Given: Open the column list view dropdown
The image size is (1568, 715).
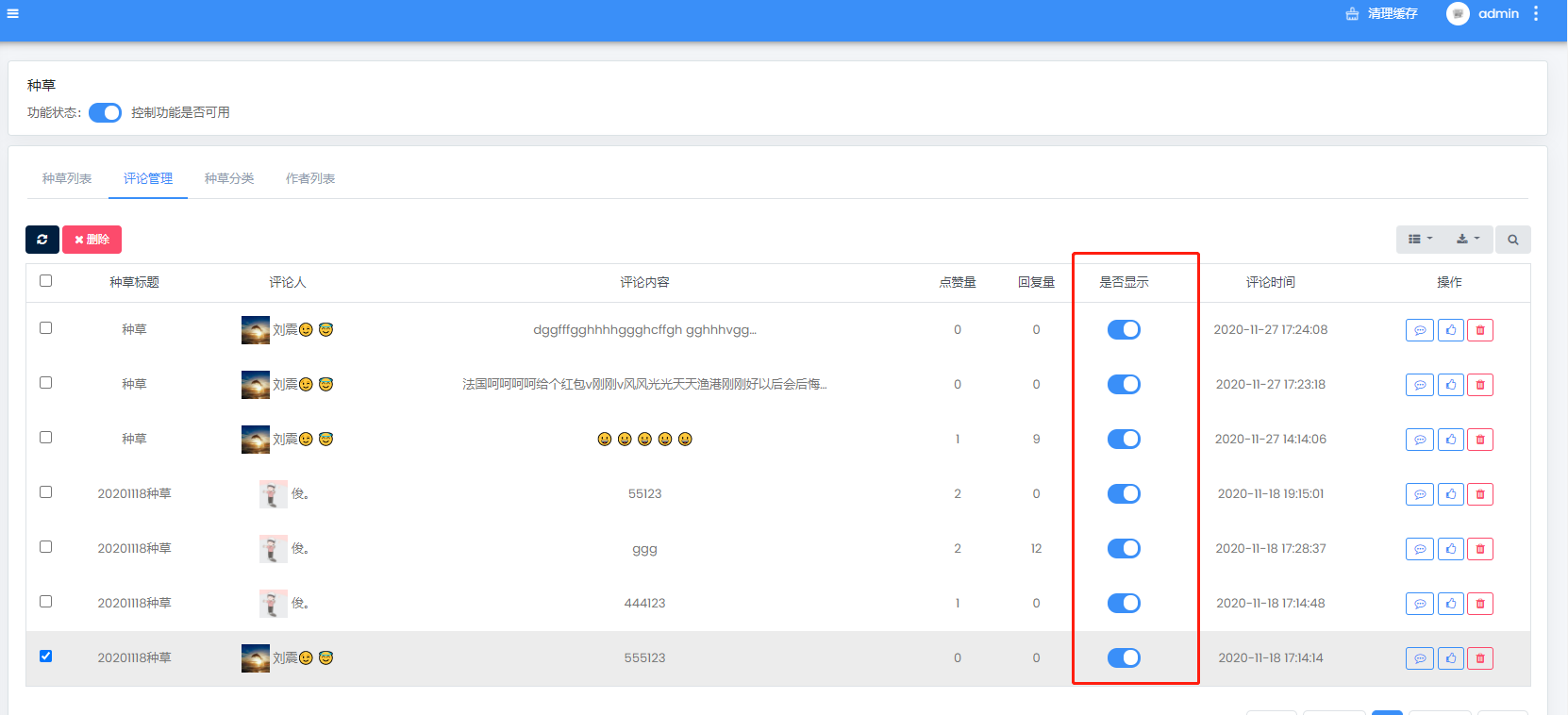Looking at the screenshot, I should tap(1420, 240).
